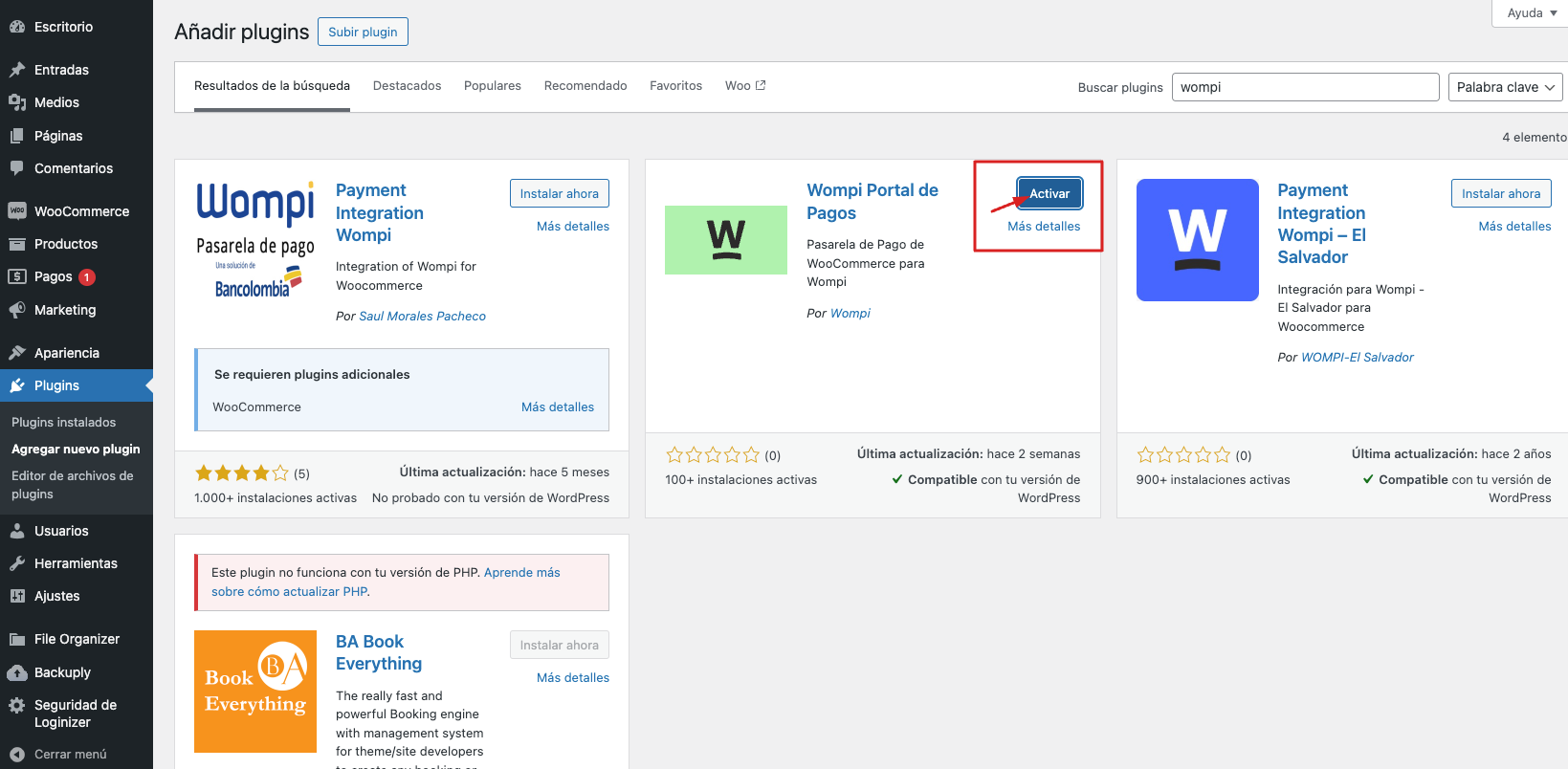The image size is (1568, 769).
Task: Click the Apariencia paintbrush icon
Action: [x=16, y=353]
